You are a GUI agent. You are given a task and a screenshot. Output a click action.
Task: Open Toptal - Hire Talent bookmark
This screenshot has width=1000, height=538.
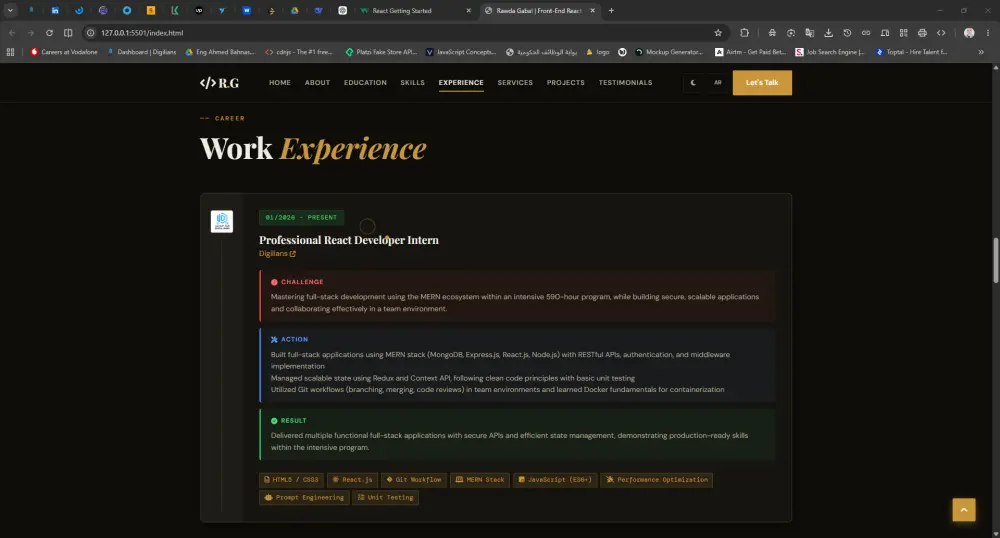pyautogui.click(x=911, y=52)
